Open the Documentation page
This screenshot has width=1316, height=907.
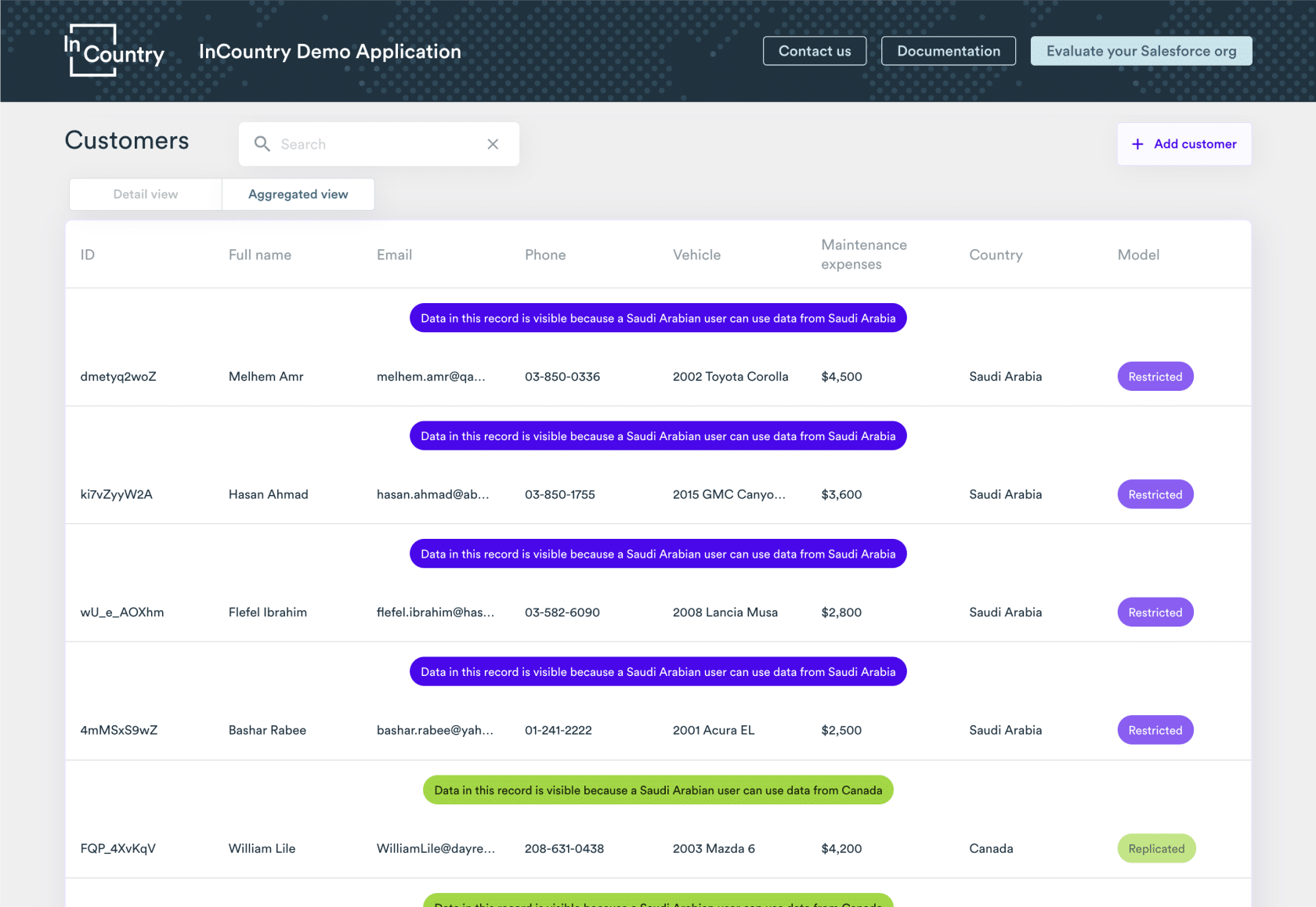(948, 50)
